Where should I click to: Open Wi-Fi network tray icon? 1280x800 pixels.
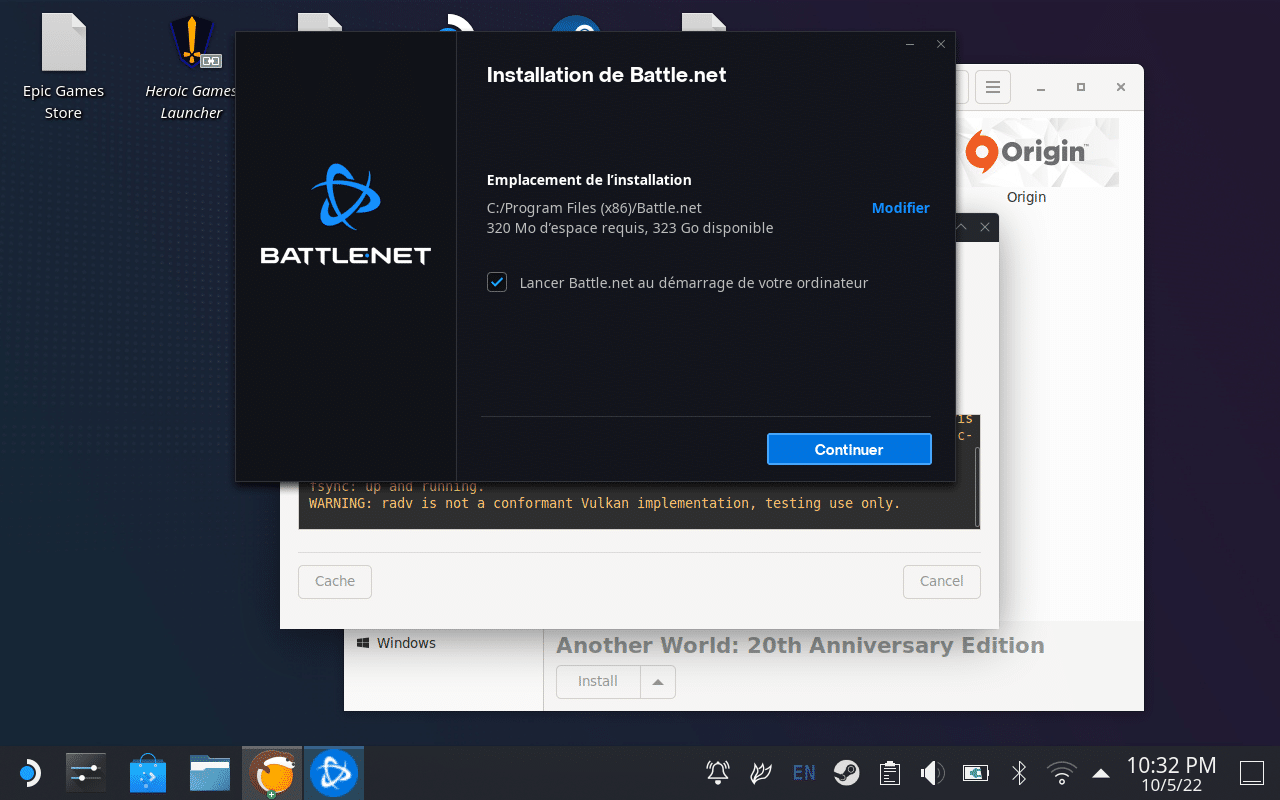[1061, 772]
